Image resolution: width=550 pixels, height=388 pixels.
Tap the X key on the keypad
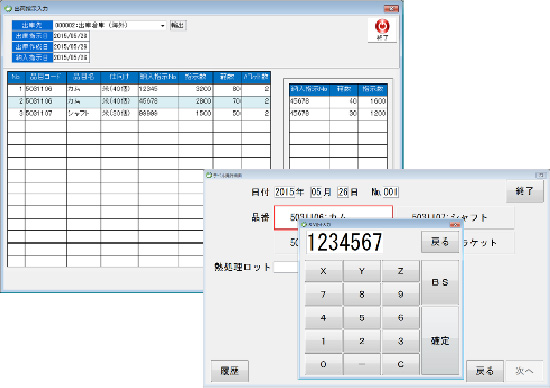coord(323,271)
